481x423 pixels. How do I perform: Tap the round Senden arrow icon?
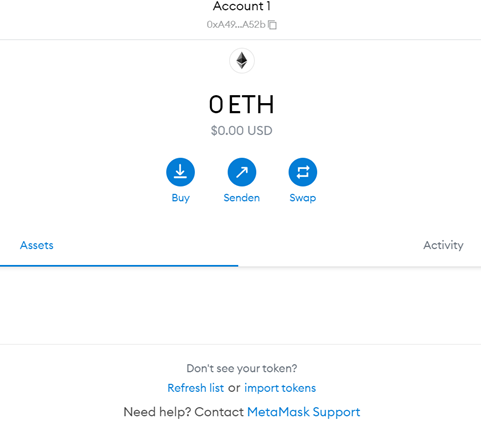click(242, 172)
